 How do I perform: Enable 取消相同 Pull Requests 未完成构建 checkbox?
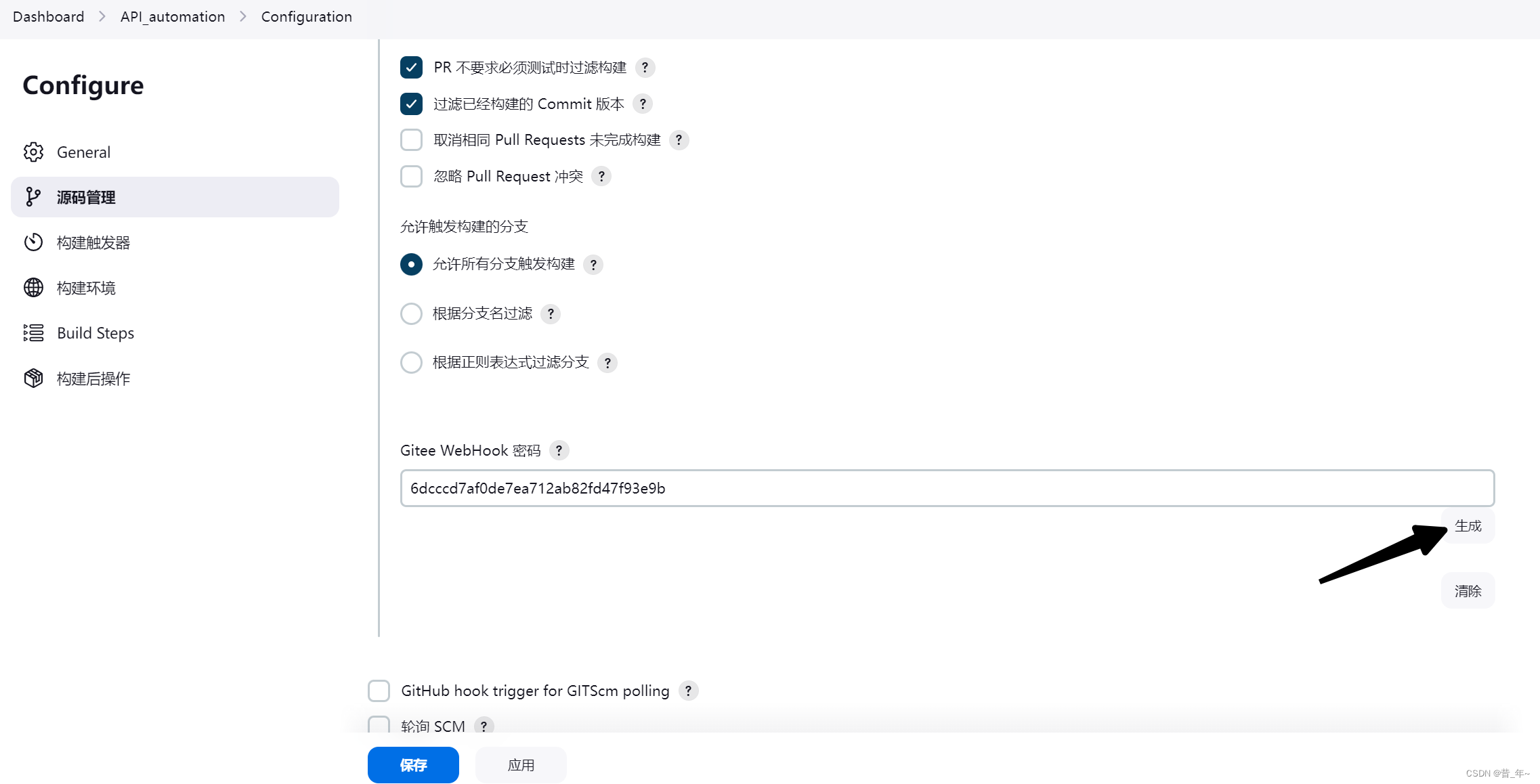[411, 140]
